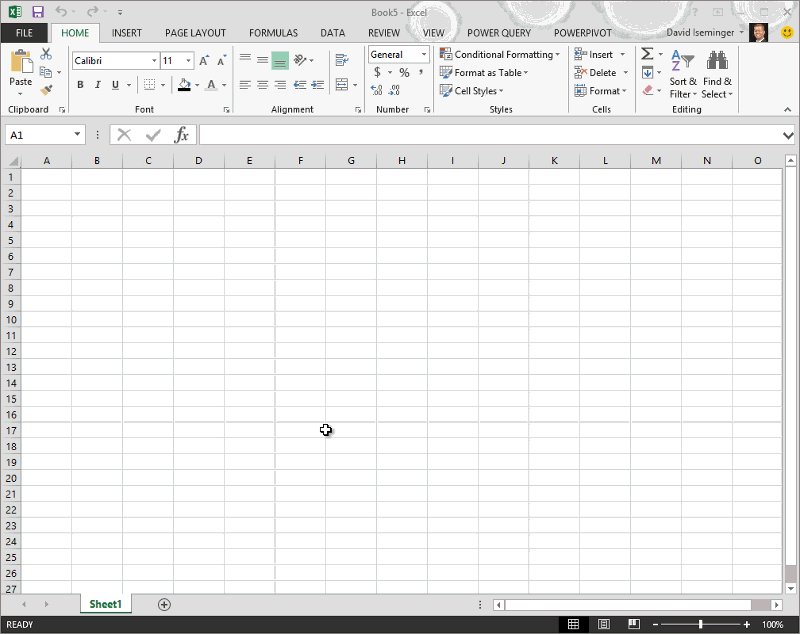This screenshot has height=634, width=800.
Task: Click the Cut scissors icon
Action: click(46, 54)
